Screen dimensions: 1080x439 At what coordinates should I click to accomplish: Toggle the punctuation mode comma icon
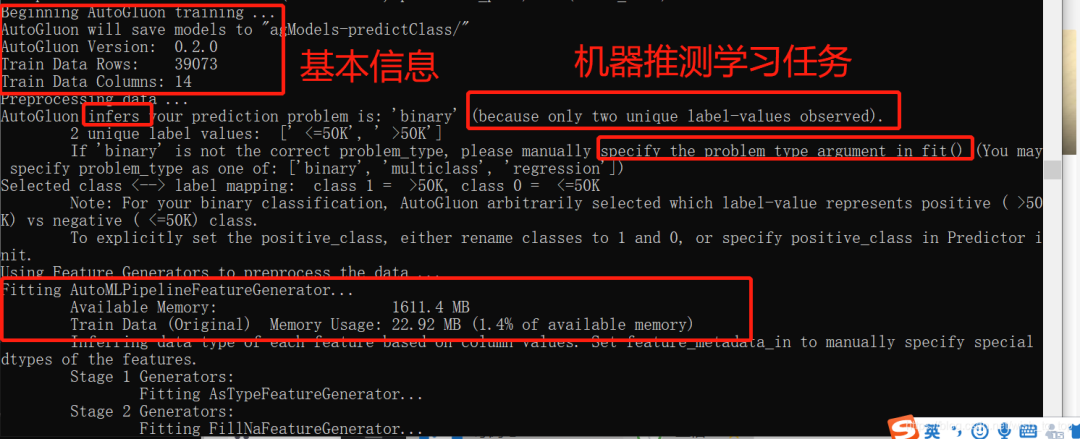(x=957, y=431)
